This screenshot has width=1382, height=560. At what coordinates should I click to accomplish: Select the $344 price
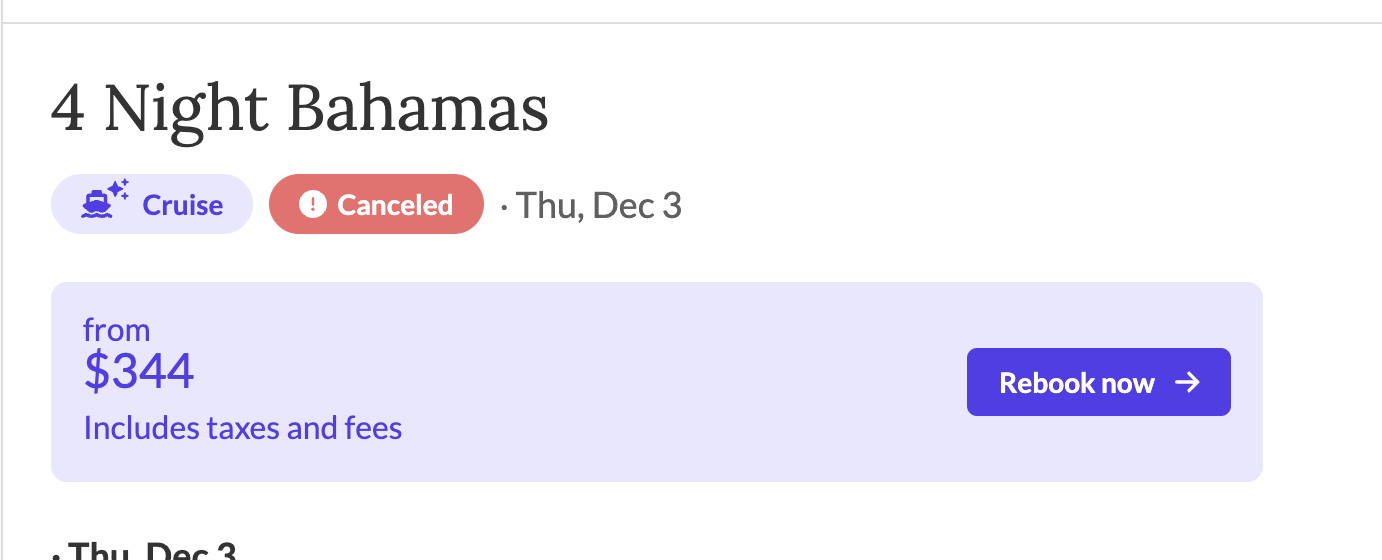139,372
